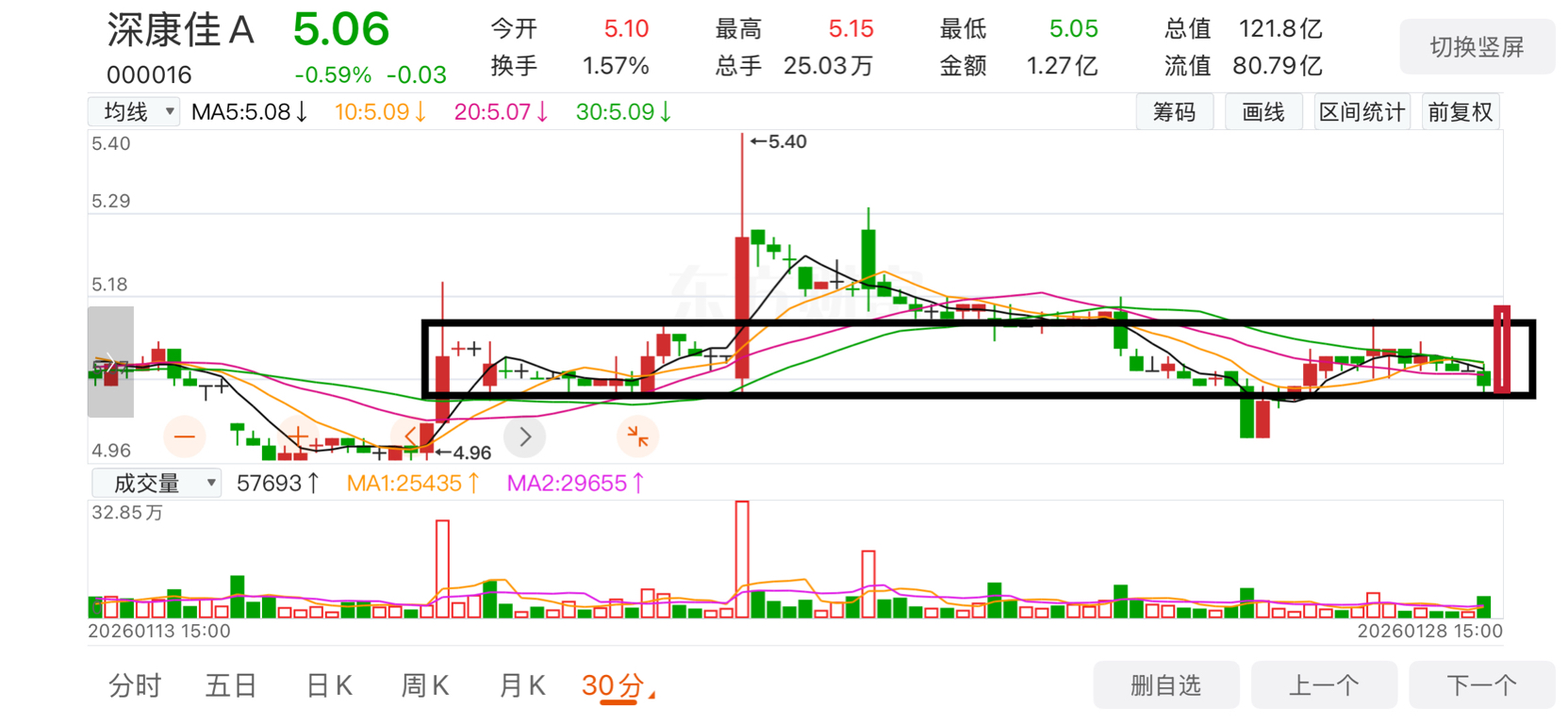Click the 总值 value 121.8亿

coord(1280,29)
